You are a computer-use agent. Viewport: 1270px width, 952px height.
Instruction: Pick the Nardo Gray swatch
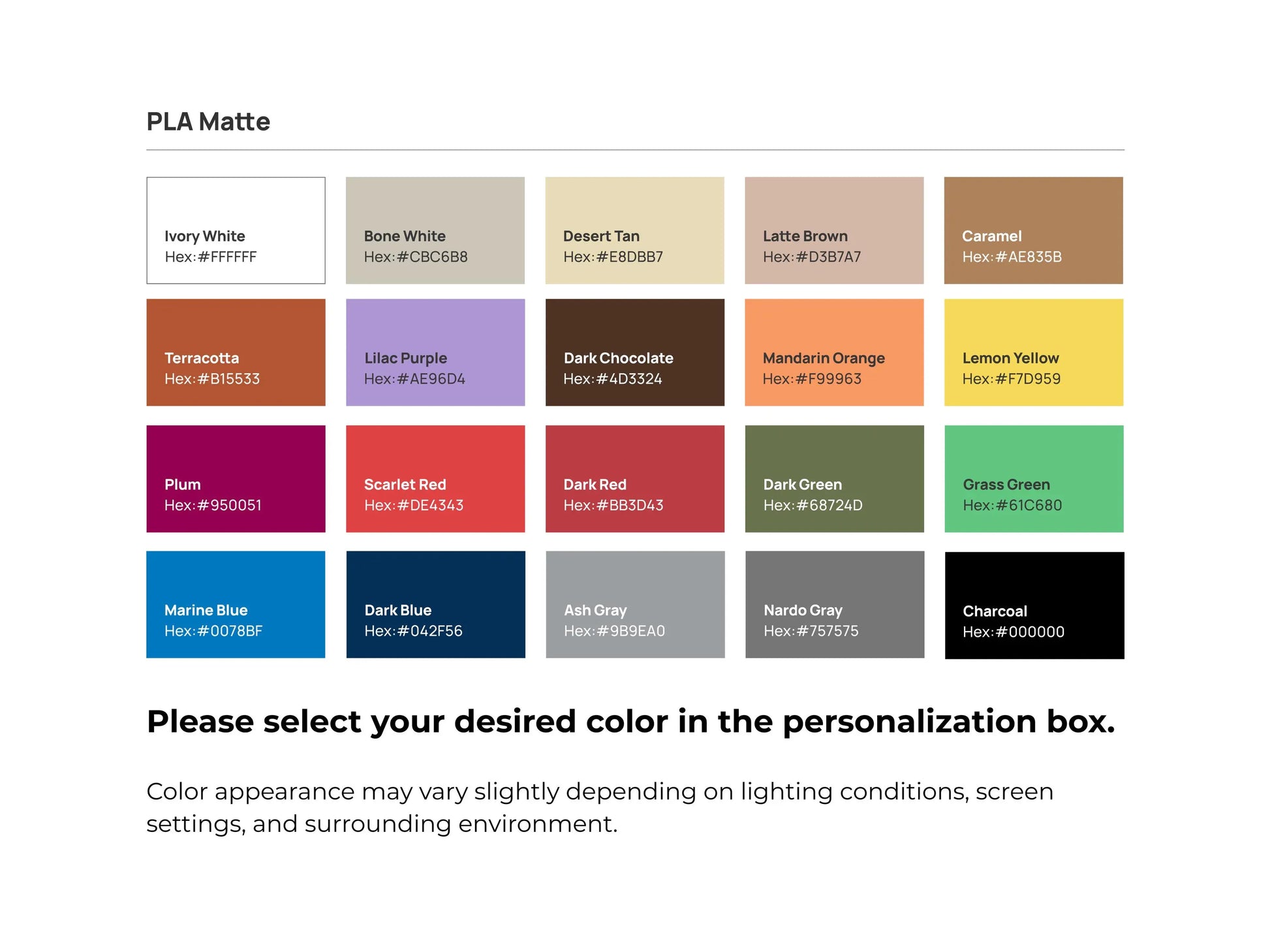835,604
